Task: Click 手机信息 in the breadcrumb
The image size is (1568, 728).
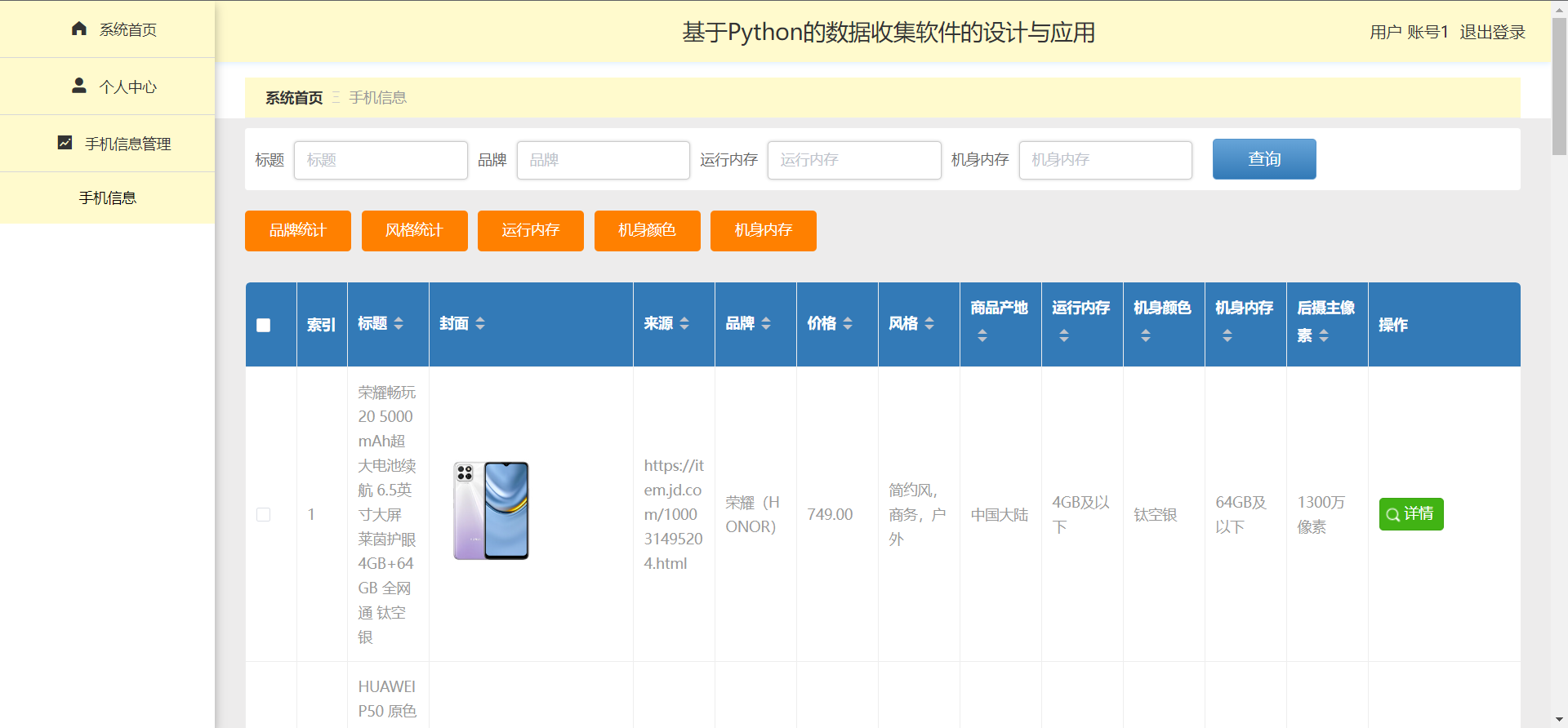Action: point(377,98)
